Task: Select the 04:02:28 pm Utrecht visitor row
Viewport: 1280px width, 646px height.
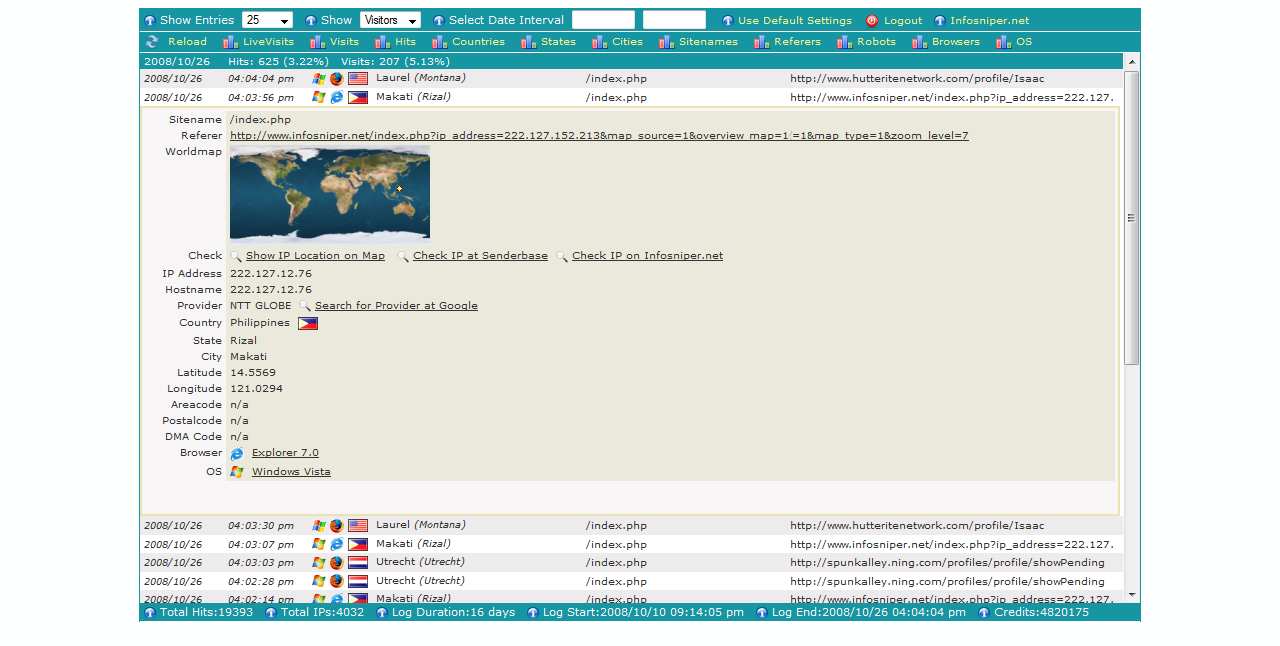Action: [x=631, y=581]
